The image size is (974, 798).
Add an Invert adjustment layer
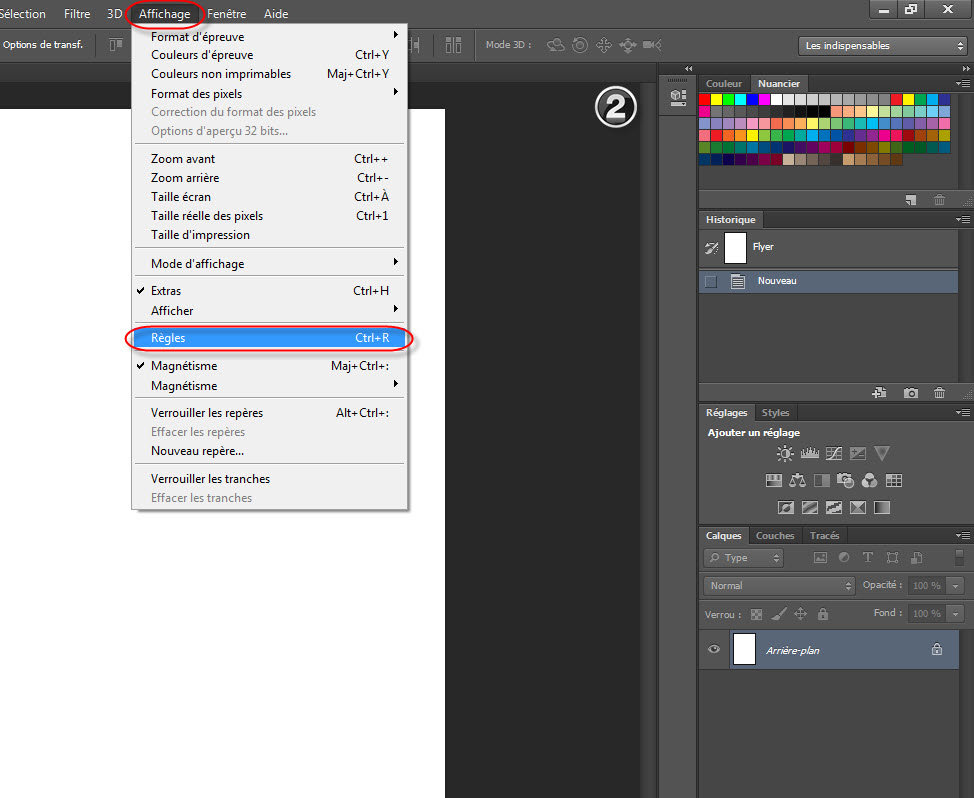tap(786, 507)
